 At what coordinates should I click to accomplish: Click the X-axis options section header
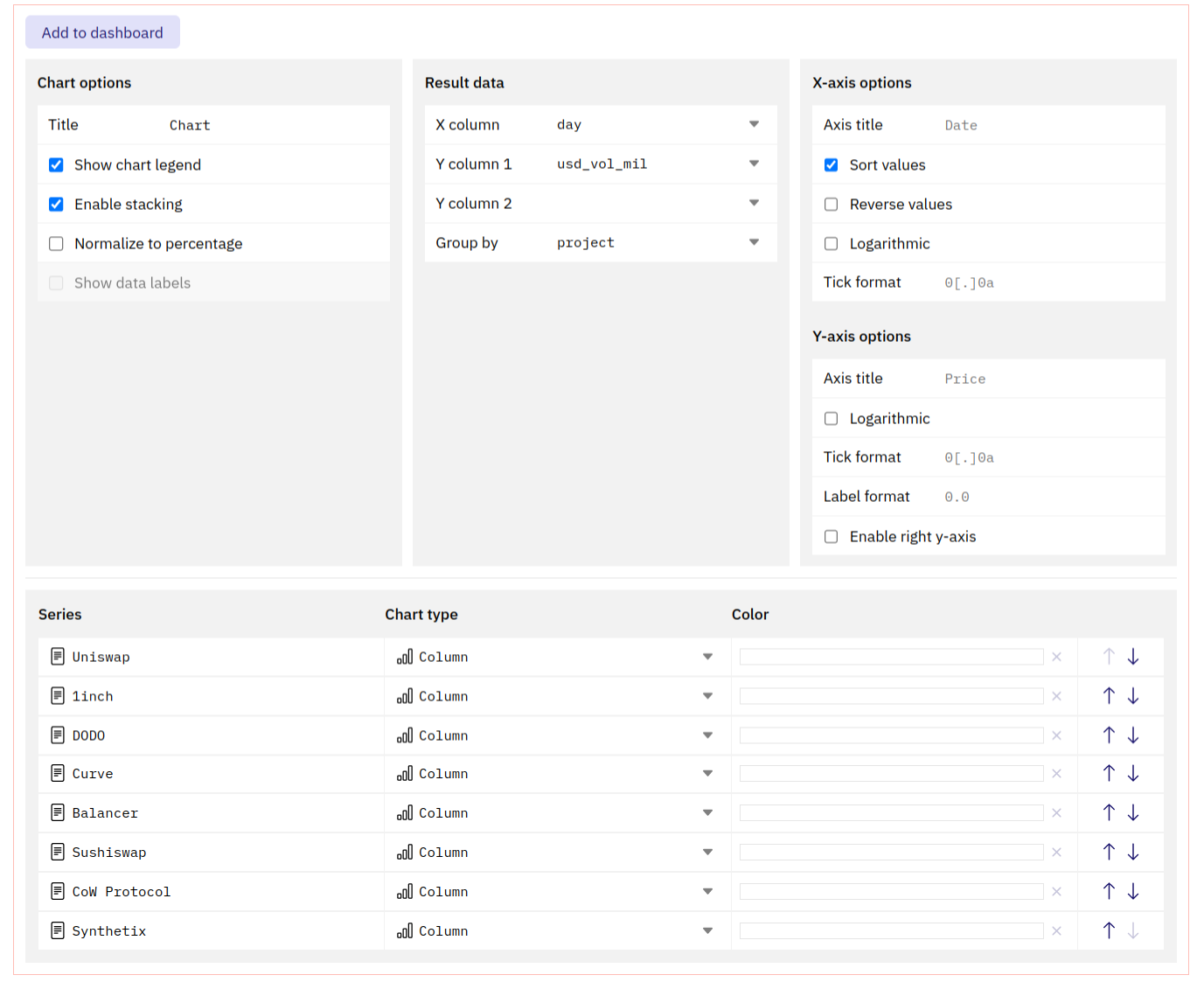[x=862, y=82]
